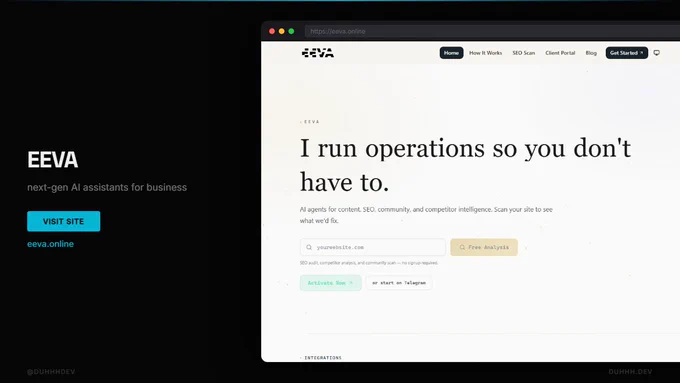Open the eeva.online link

click(x=50, y=244)
